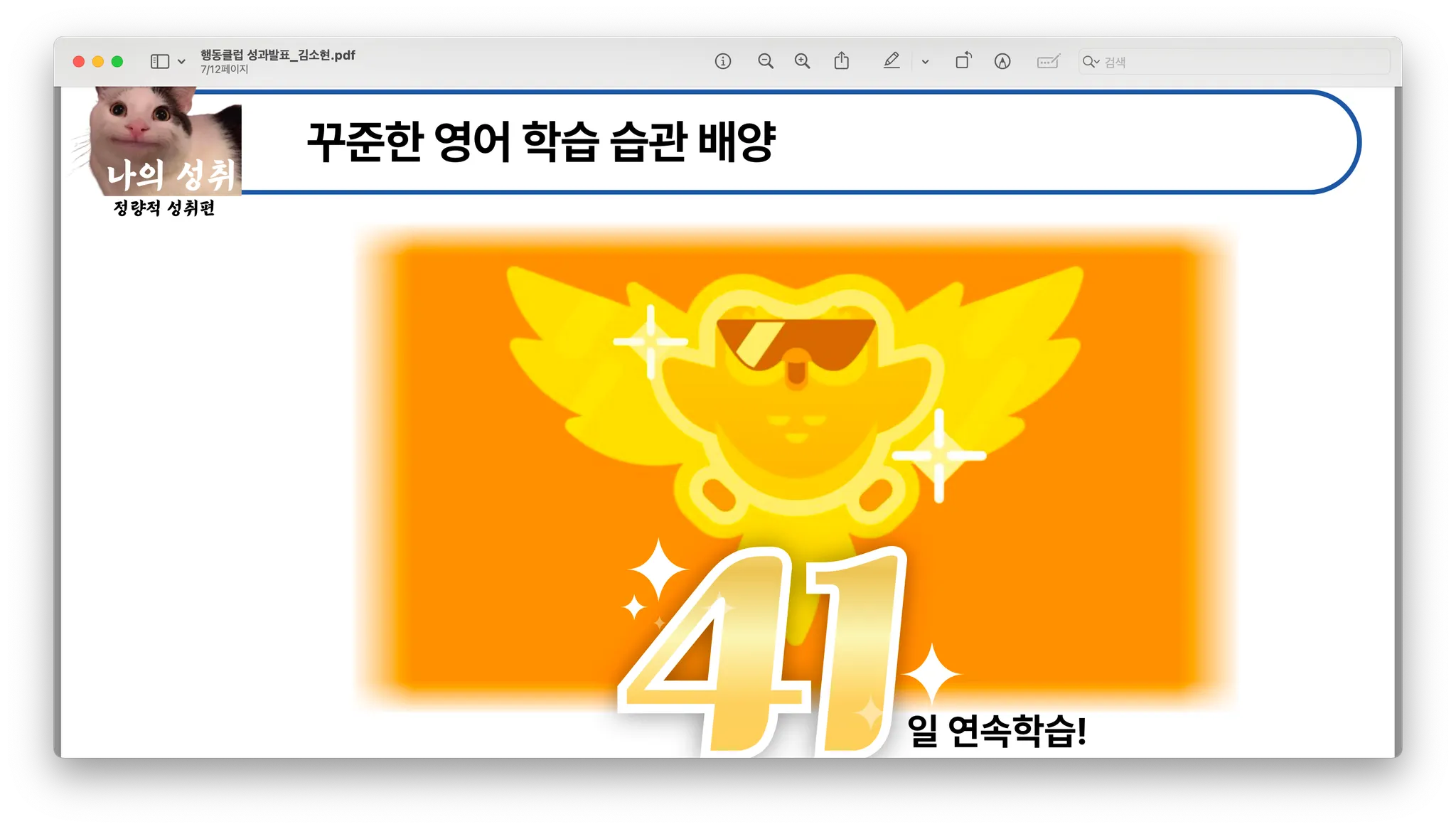Minimize the Preview window with yellow button

tap(98, 62)
